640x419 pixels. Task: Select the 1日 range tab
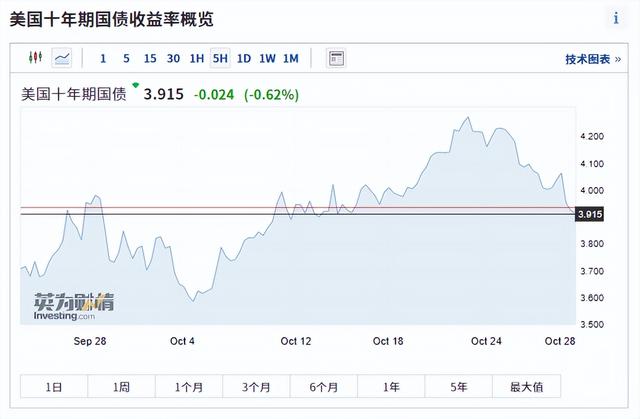click(x=54, y=386)
